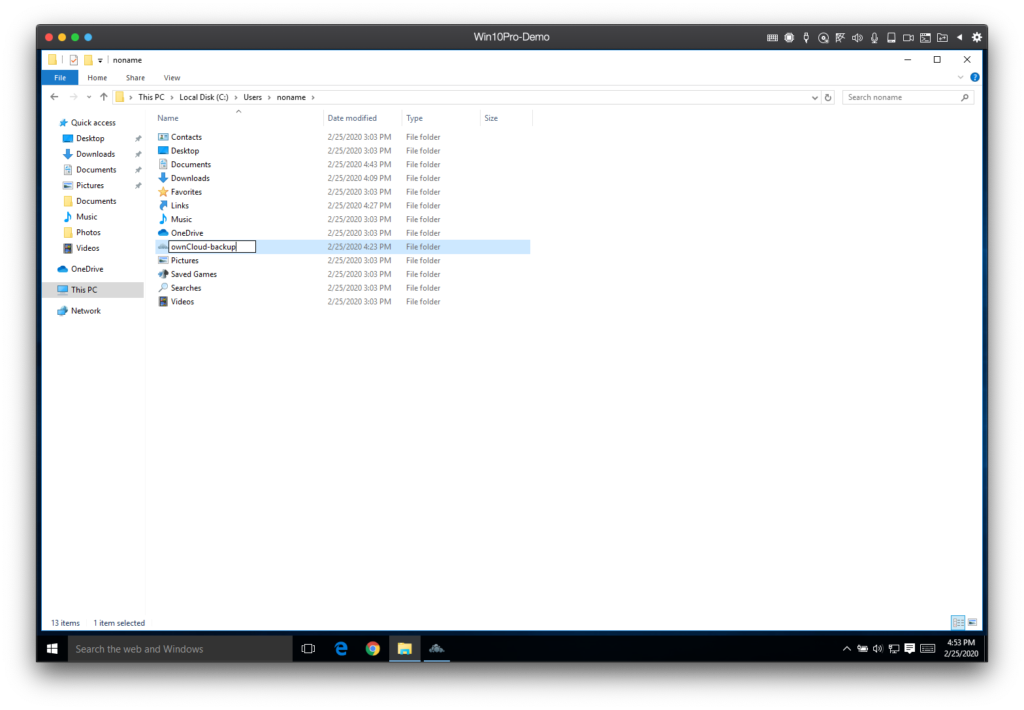This screenshot has height=710, width=1024.
Task: Navigate to Users breadcrumb
Action: coord(253,97)
